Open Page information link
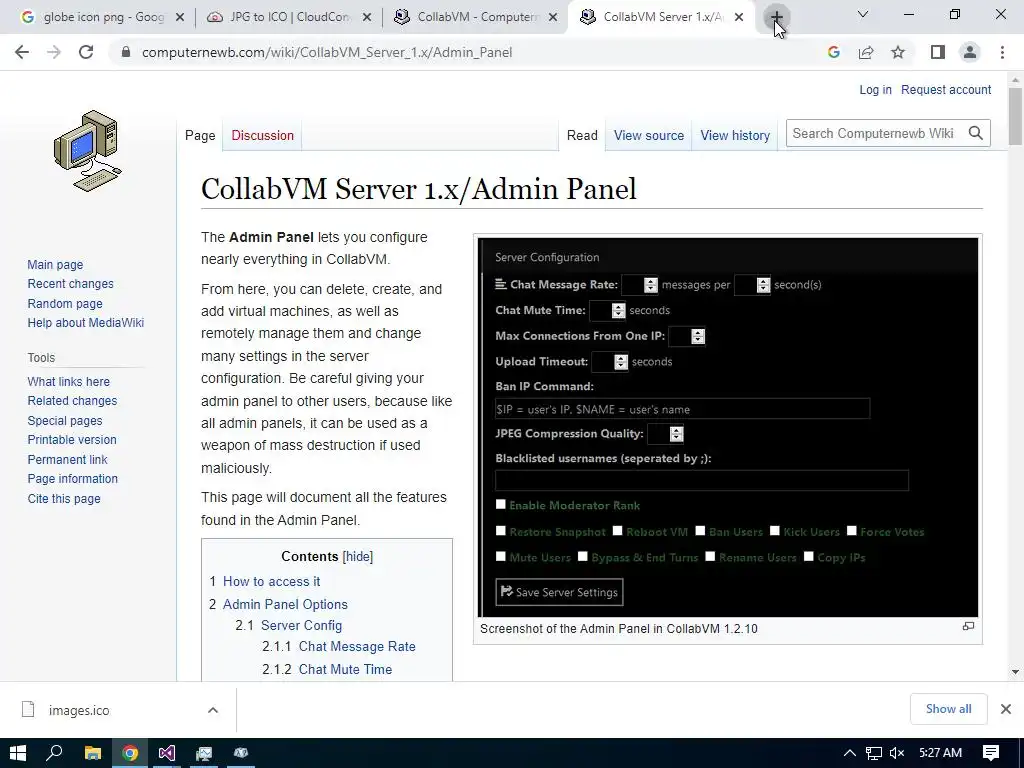 coord(72,479)
